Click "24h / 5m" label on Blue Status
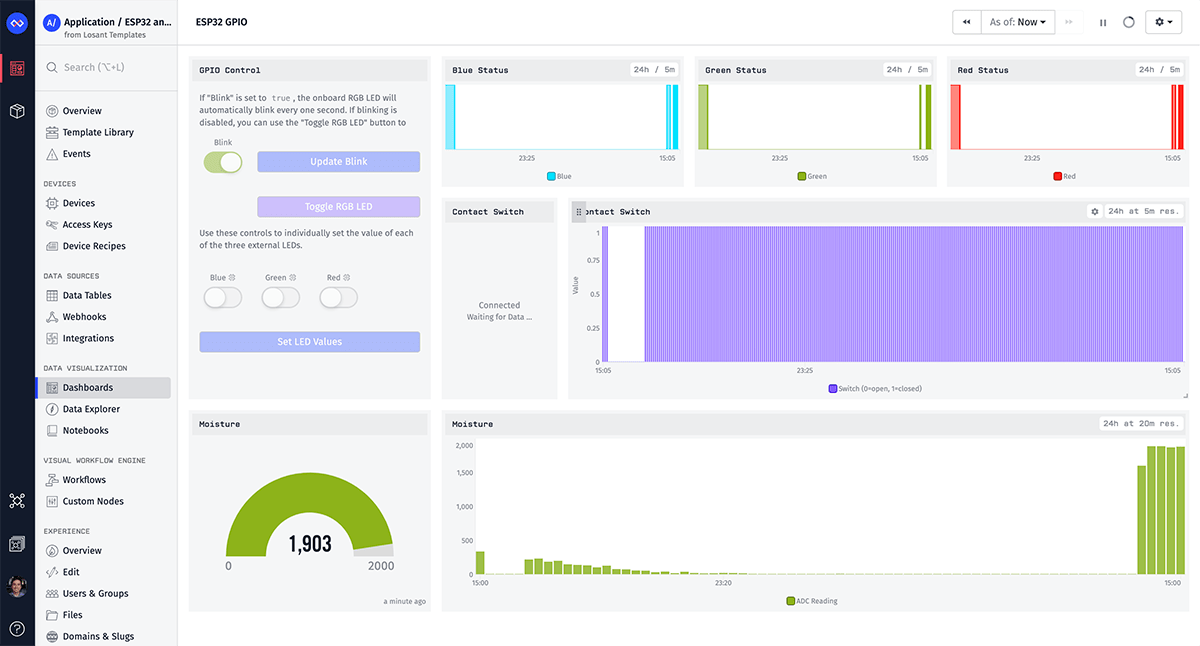Viewport: 1200px width, 646px height. [x=654, y=70]
